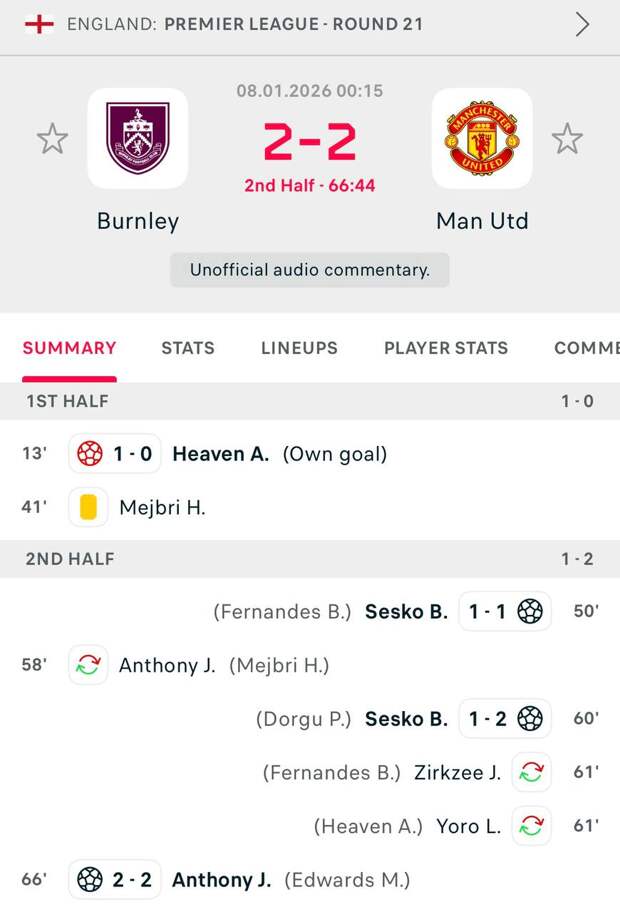Image resolution: width=620 pixels, height=912 pixels.
Task: Open the Burnley club crest
Action: (138, 138)
